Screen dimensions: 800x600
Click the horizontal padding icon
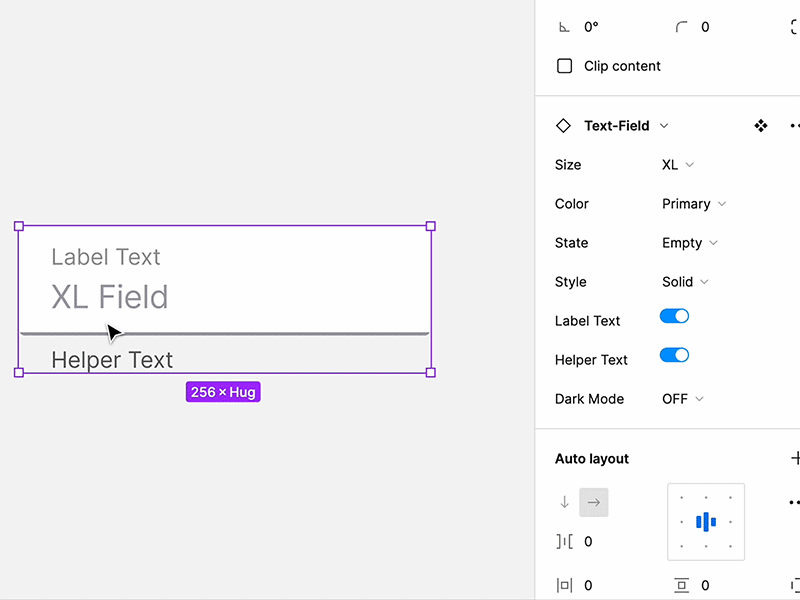point(564,585)
